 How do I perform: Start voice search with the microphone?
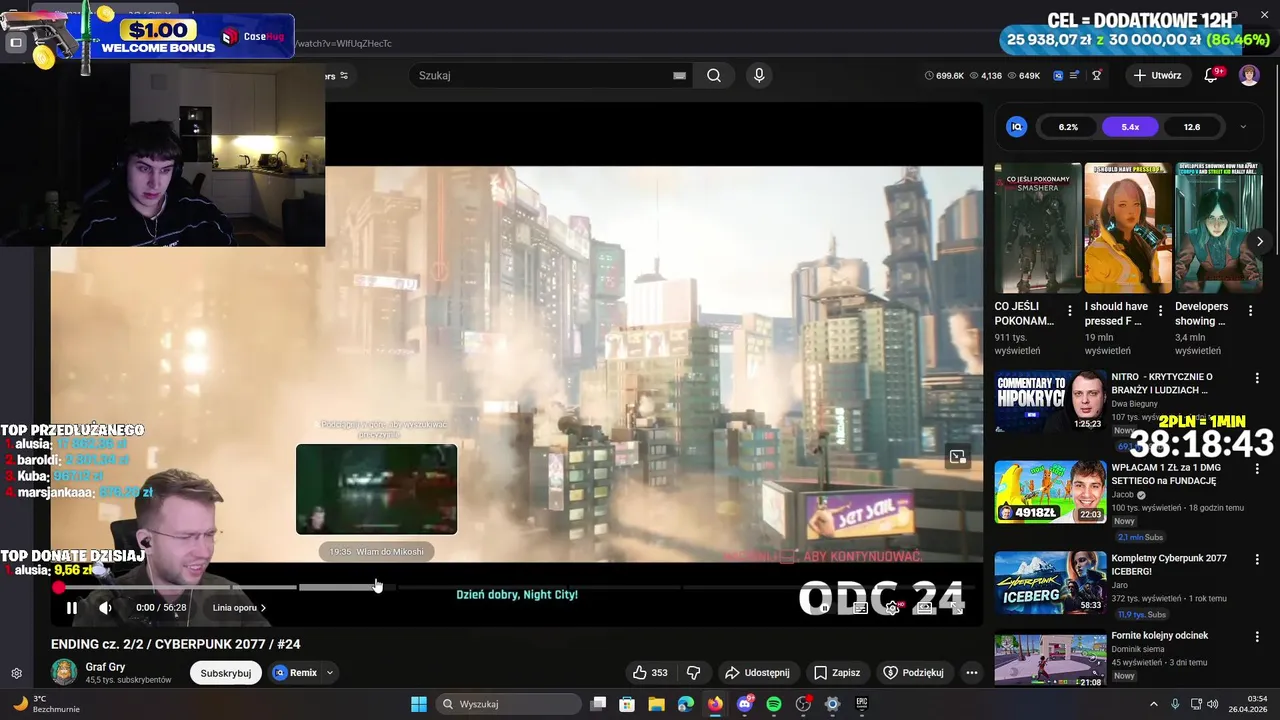[x=759, y=75]
